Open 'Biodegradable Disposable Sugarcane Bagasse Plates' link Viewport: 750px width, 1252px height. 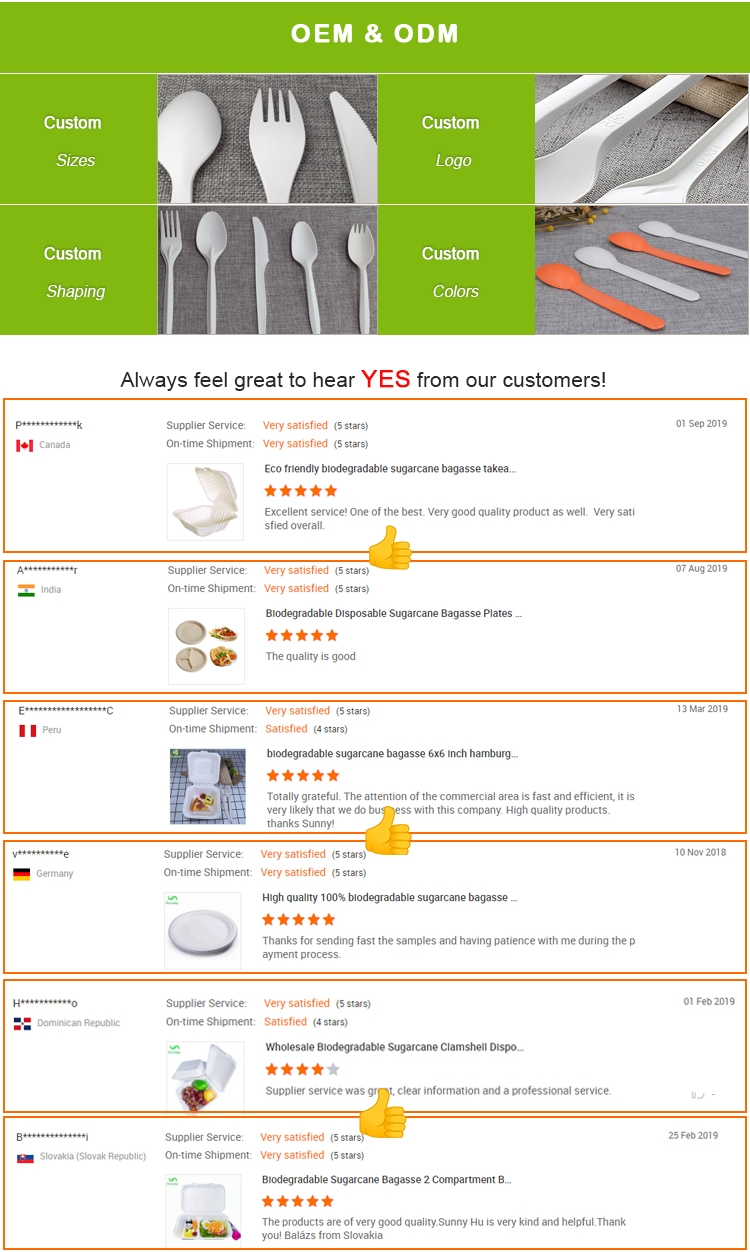(x=393, y=614)
